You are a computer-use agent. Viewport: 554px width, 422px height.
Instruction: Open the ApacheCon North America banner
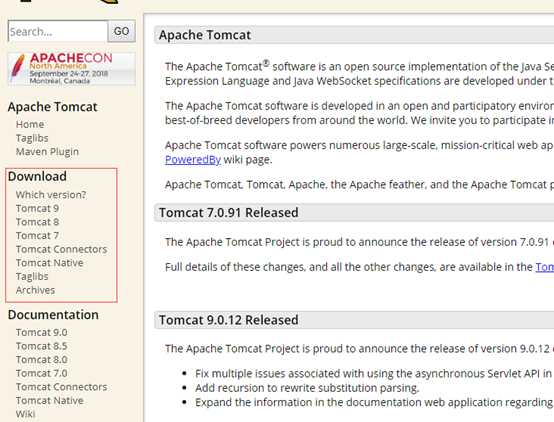pyautogui.click(x=71, y=69)
